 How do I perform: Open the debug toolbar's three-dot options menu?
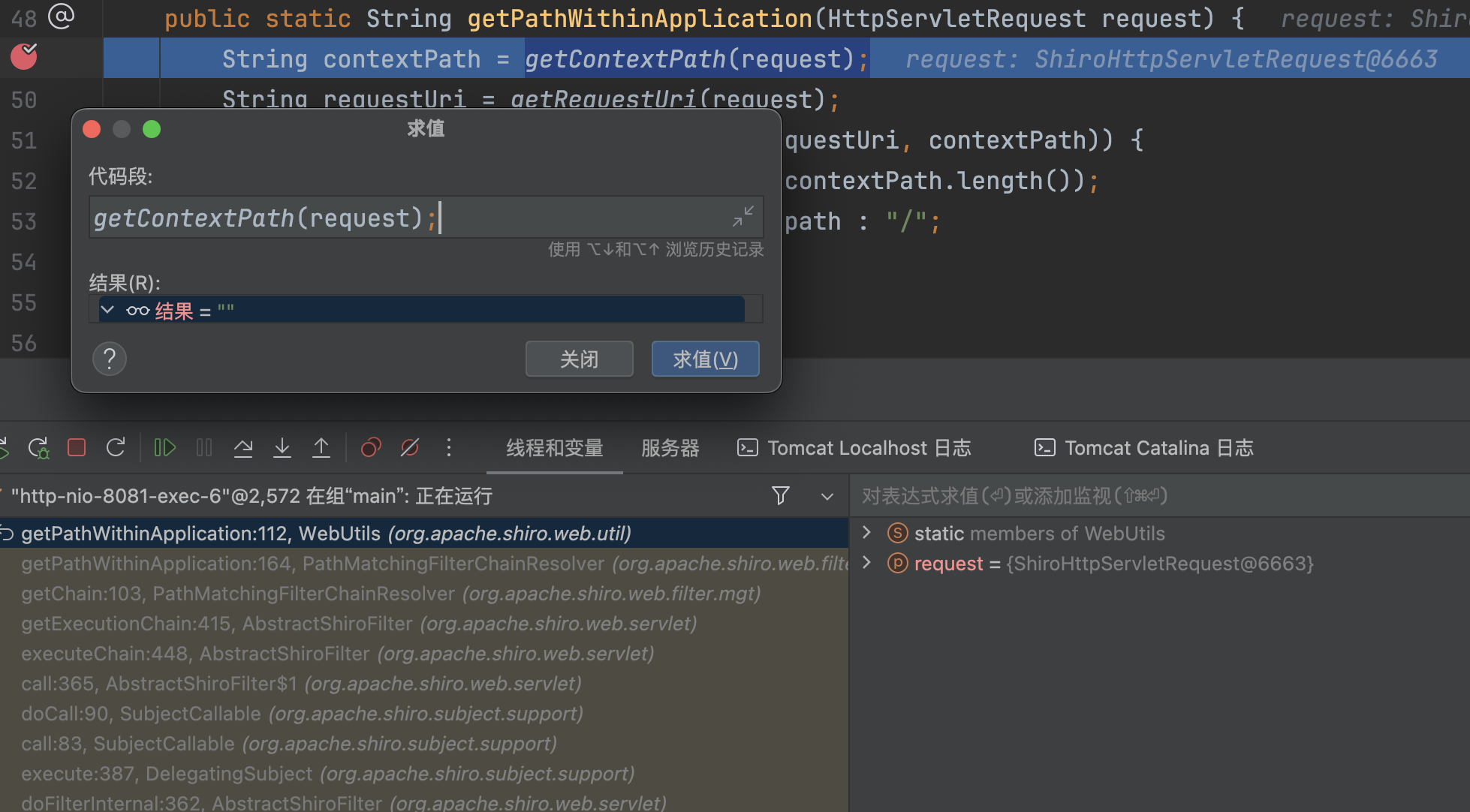click(449, 448)
